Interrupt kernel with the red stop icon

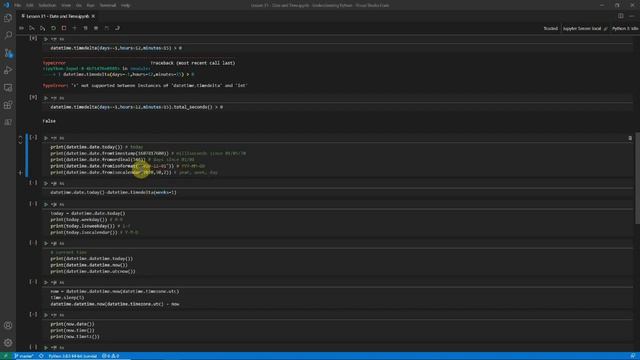pyautogui.click(x=64, y=28)
